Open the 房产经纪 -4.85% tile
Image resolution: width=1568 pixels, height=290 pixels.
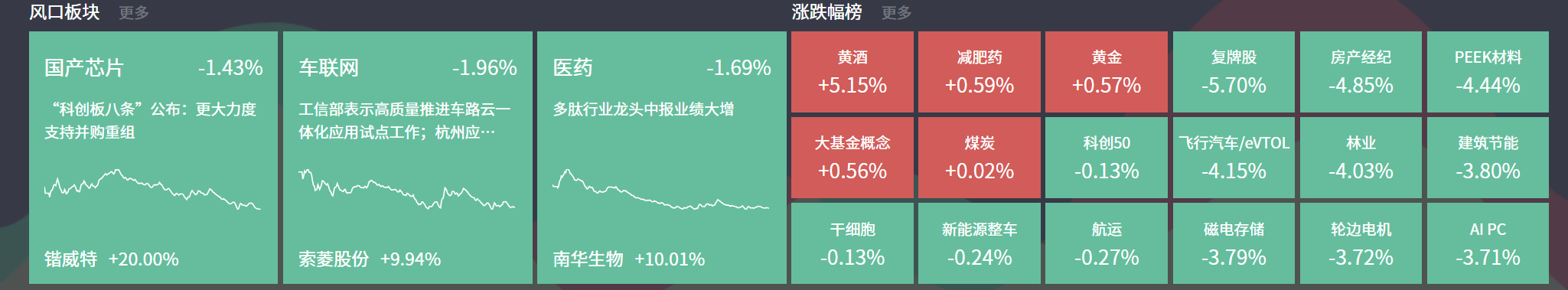pyautogui.click(x=1361, y=72)
